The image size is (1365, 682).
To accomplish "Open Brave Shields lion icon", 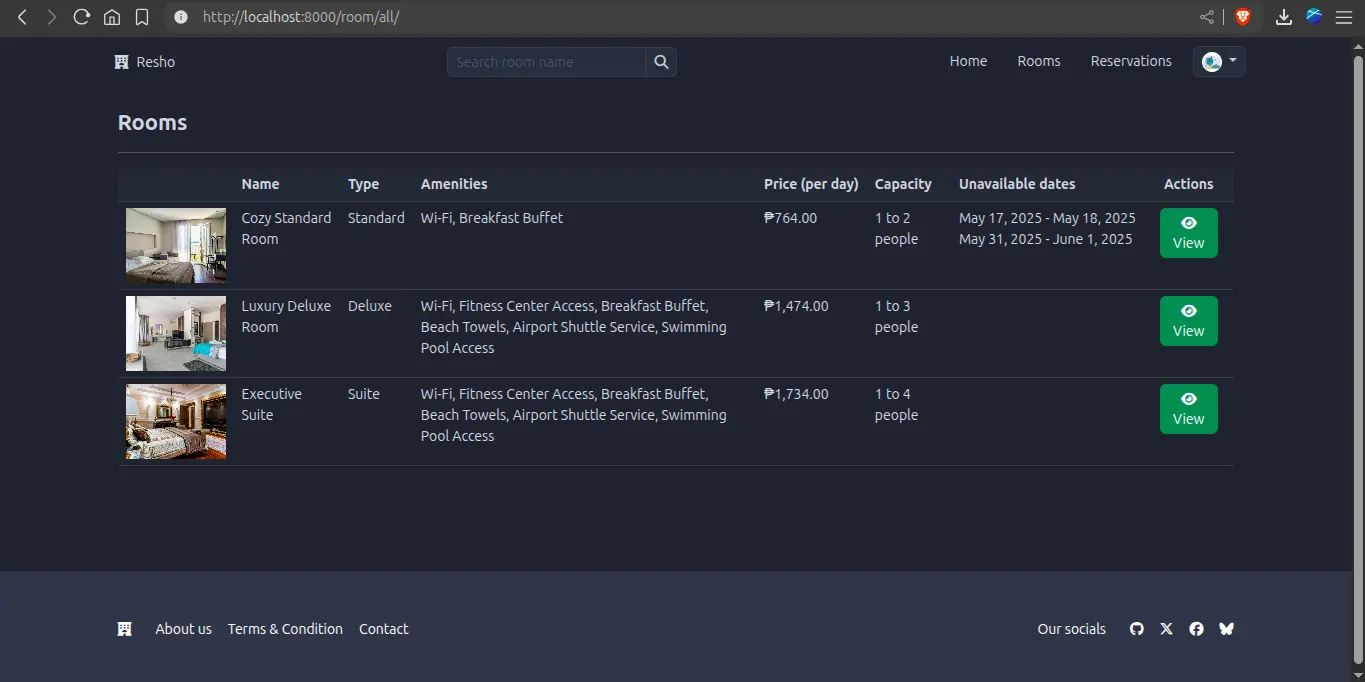I will click(1242, 17).
